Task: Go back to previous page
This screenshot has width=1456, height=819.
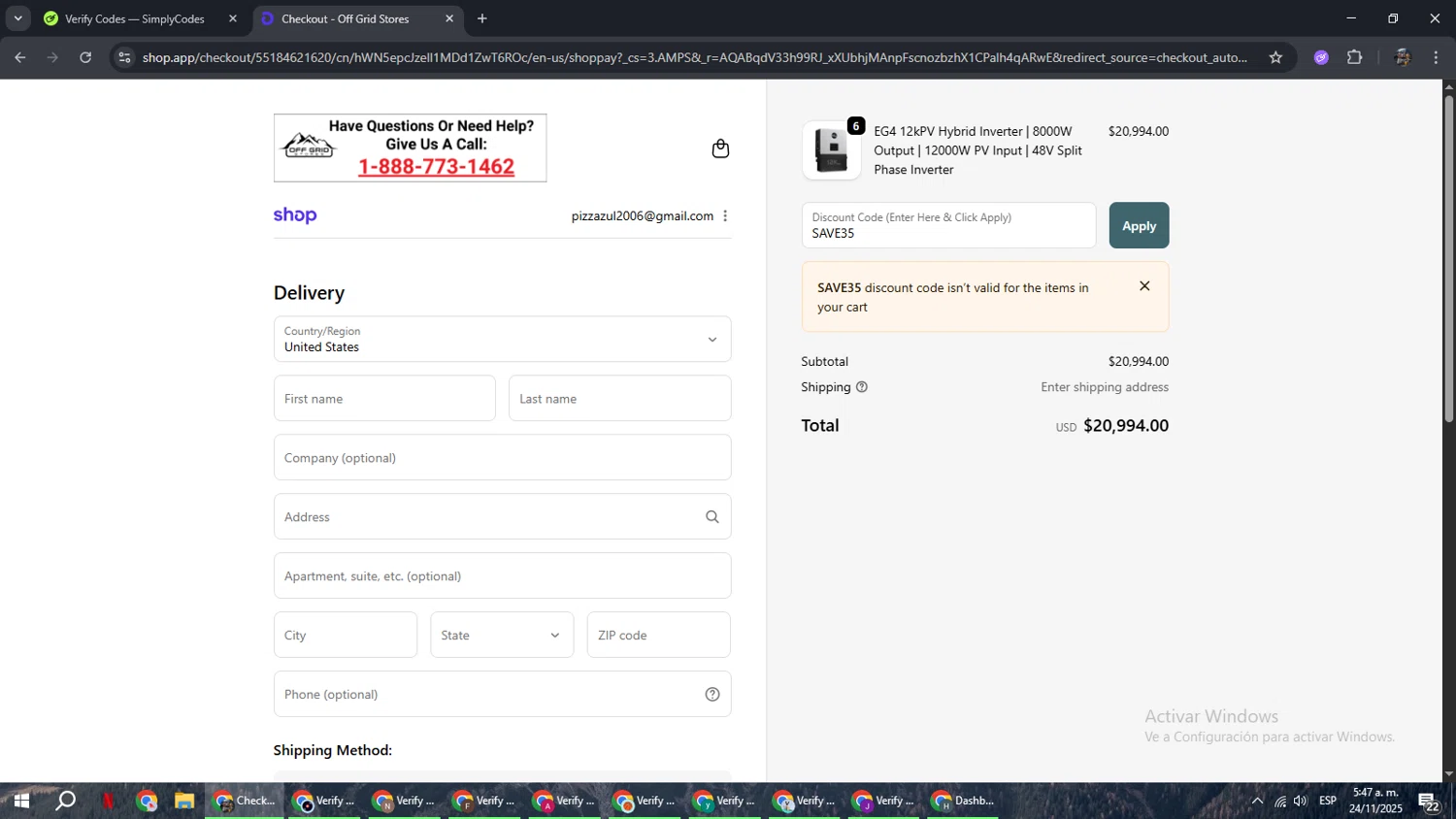Action: pyautogui.click(x=20, y=57)
